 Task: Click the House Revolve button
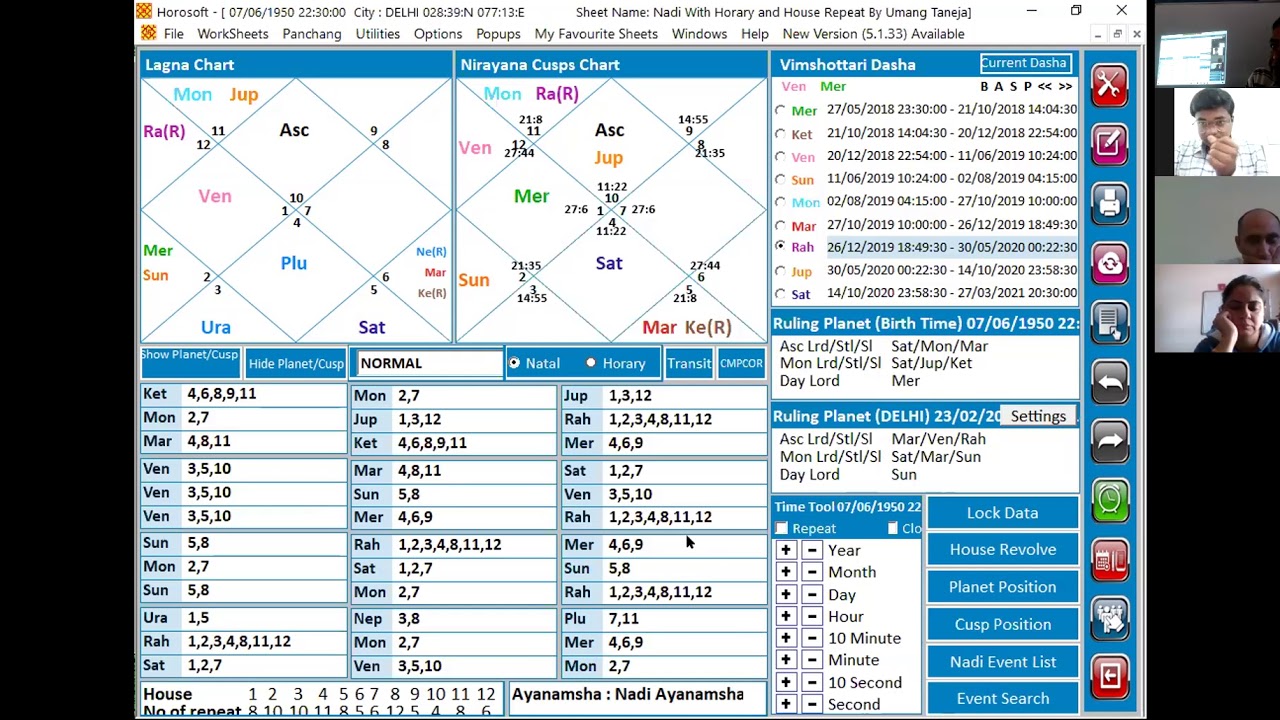coord(1002,549)
